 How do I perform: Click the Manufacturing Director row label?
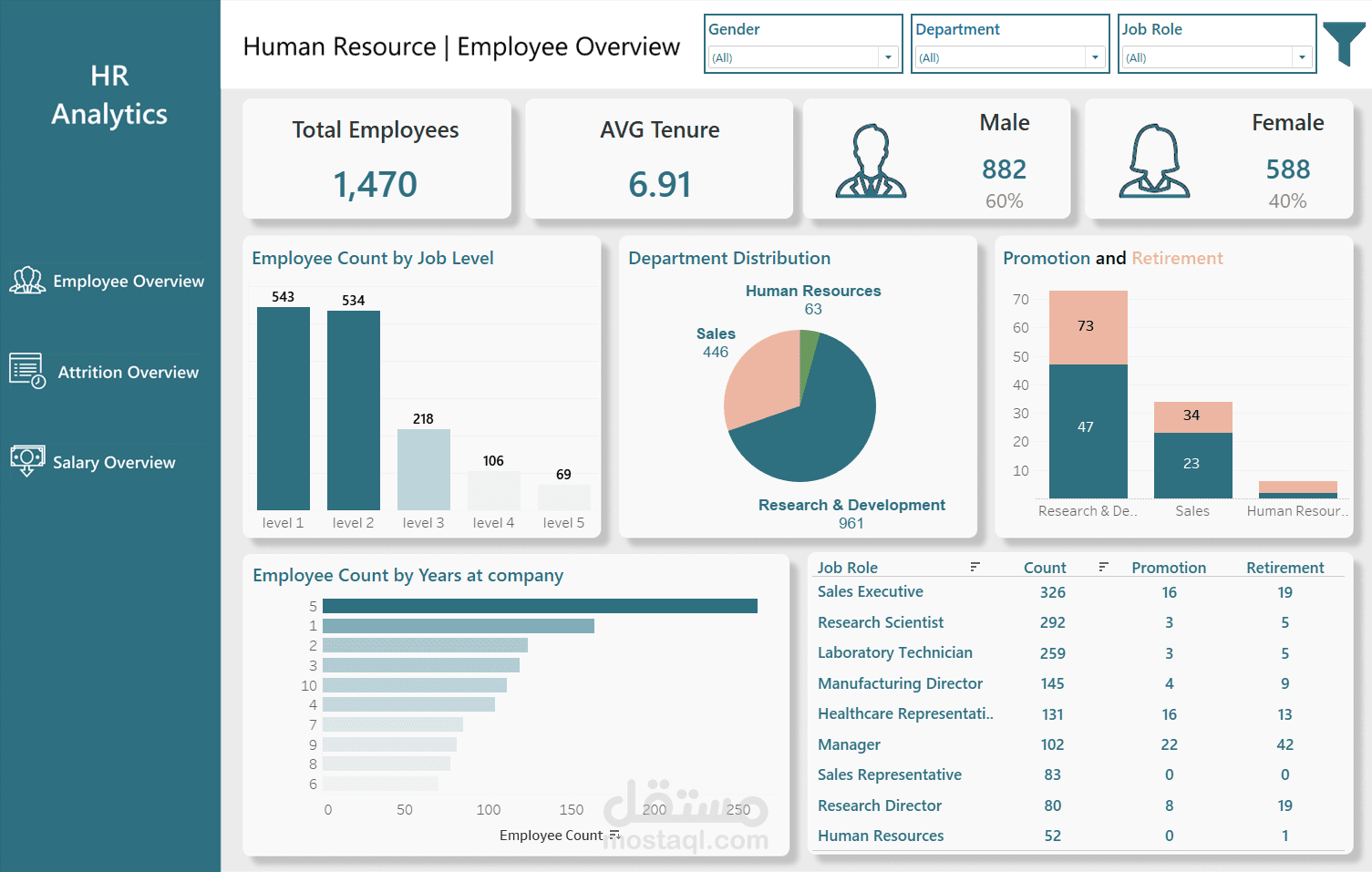901,683
